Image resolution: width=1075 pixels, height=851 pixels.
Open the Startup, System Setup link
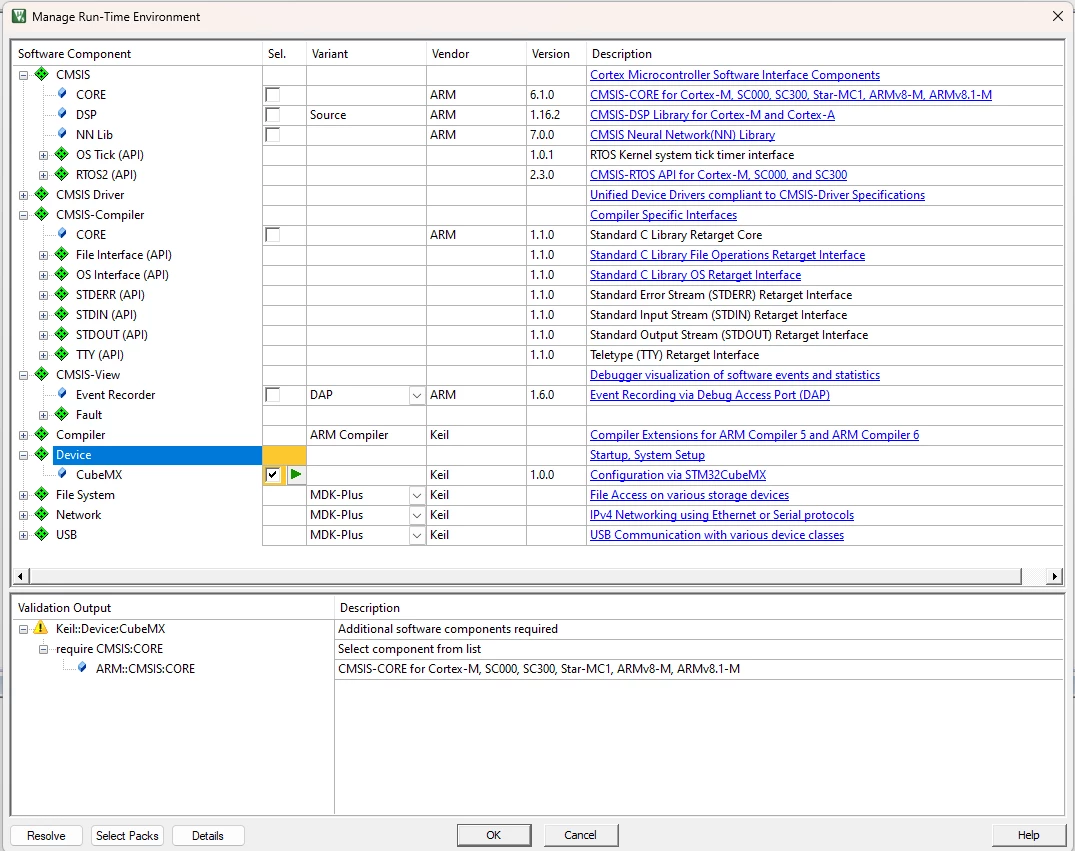(647, 455)
